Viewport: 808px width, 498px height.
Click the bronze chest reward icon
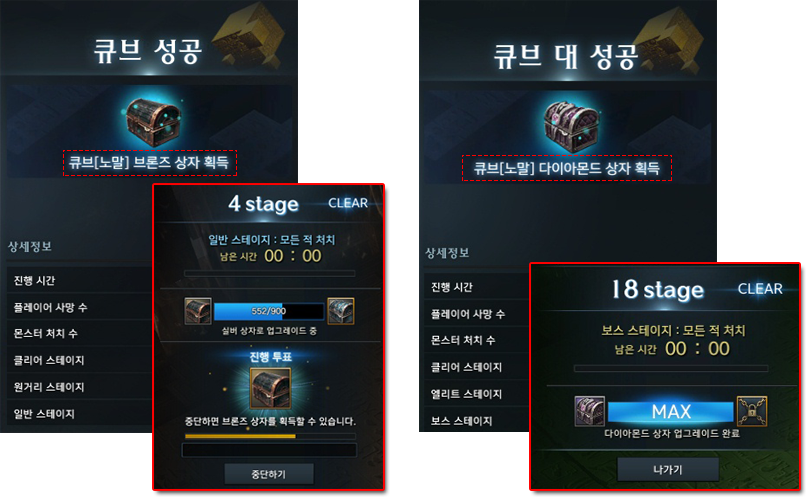[154, 122]
